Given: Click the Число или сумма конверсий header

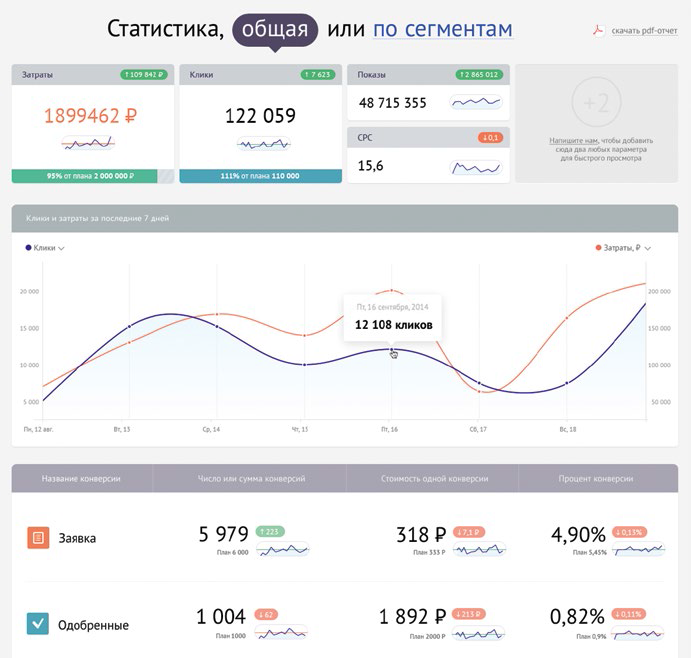Looking at the screenshot, I should click(251, 478).
